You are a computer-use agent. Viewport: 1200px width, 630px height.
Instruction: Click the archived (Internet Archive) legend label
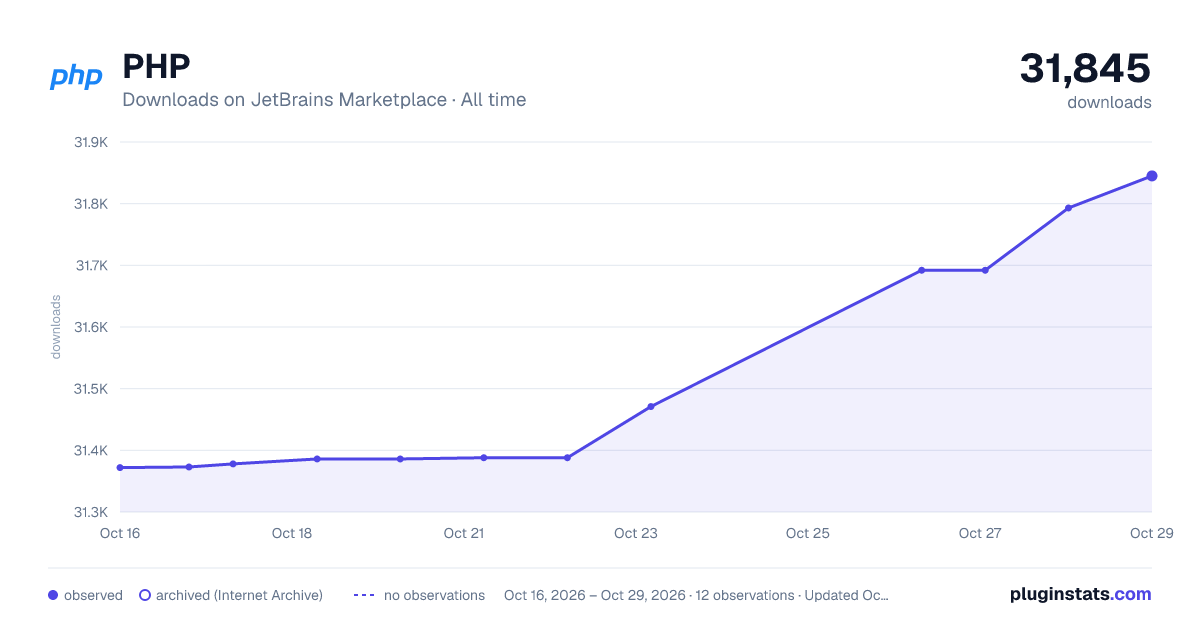pyautogui.click(x=239, y=595)
